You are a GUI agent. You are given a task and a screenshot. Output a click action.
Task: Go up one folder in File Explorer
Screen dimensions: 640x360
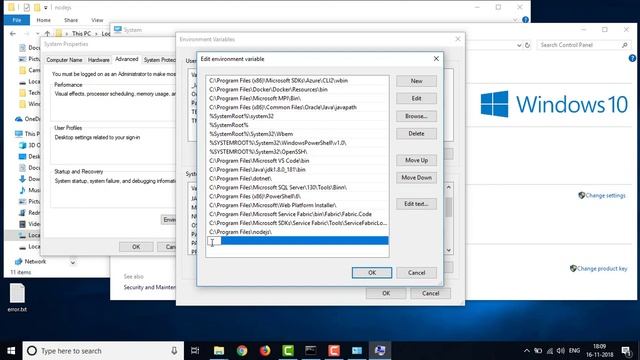click(47, 33)
